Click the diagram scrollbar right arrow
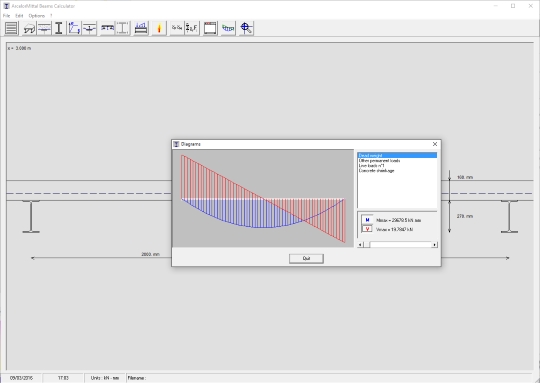Image resolution: width=540 pixels, height=383 pixels. (435, 245)
